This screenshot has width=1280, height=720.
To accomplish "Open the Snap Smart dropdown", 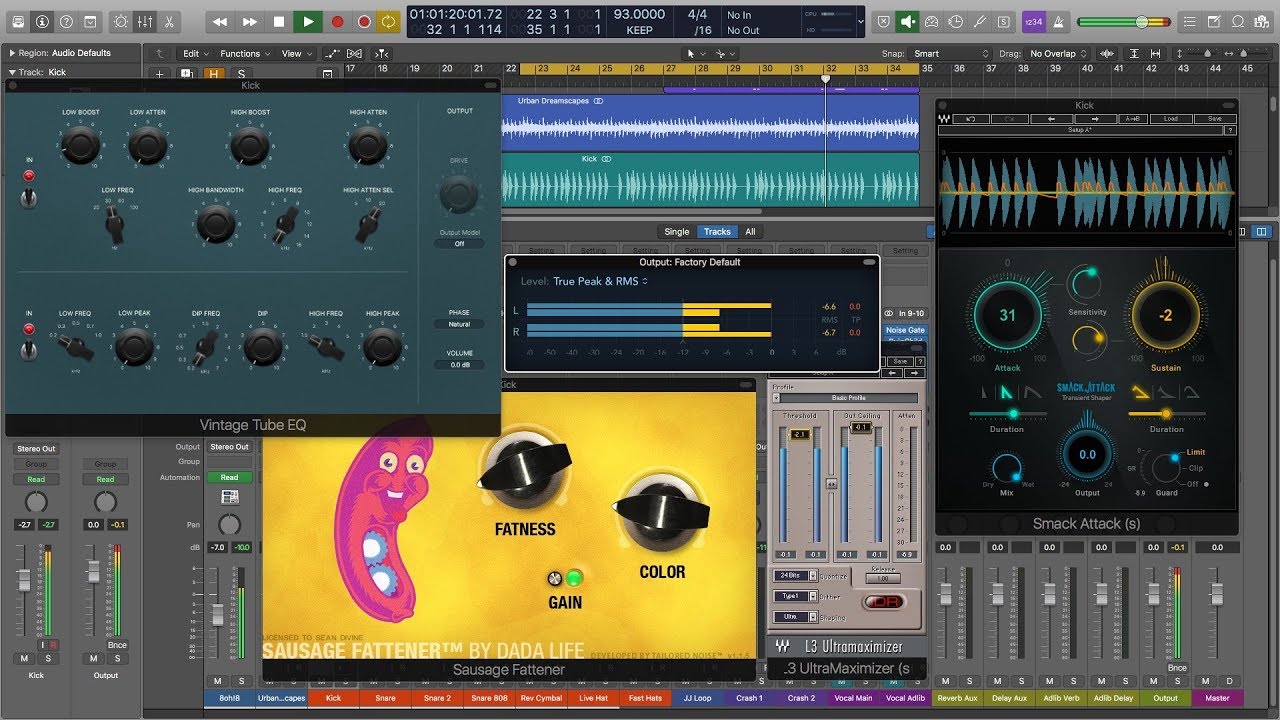I will click(x=950, y=53).
